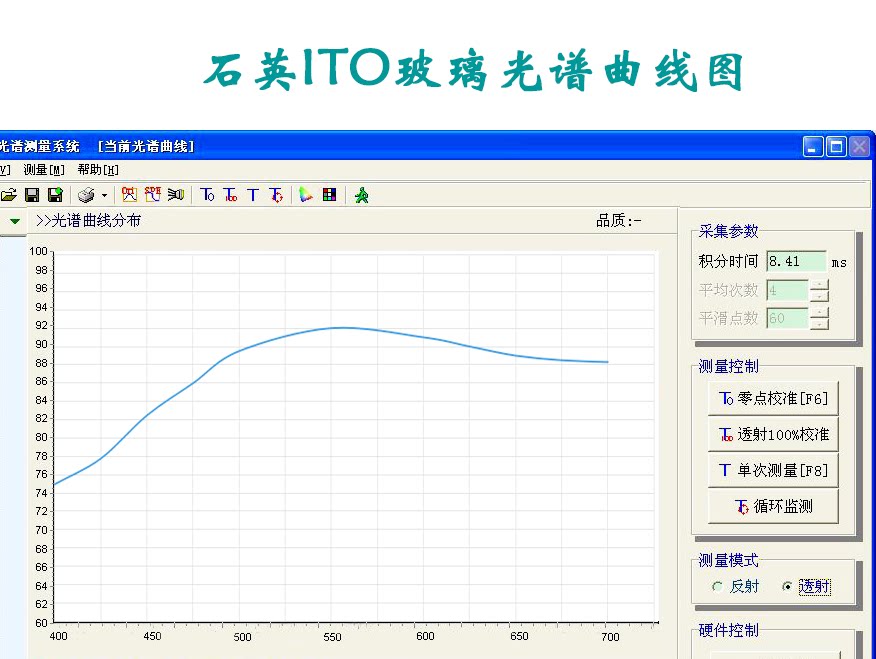Click the 硬件控制 group label
This screenshot has width=876, height=659.
pyautogui.click(x=728, y=631)
